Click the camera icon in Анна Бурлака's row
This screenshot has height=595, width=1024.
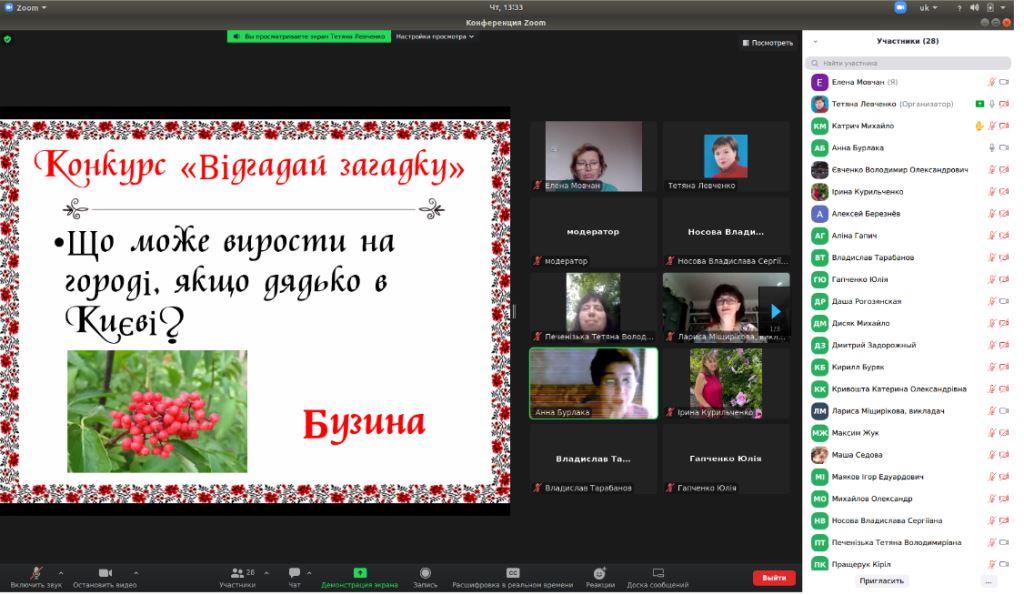point(1004,148)
